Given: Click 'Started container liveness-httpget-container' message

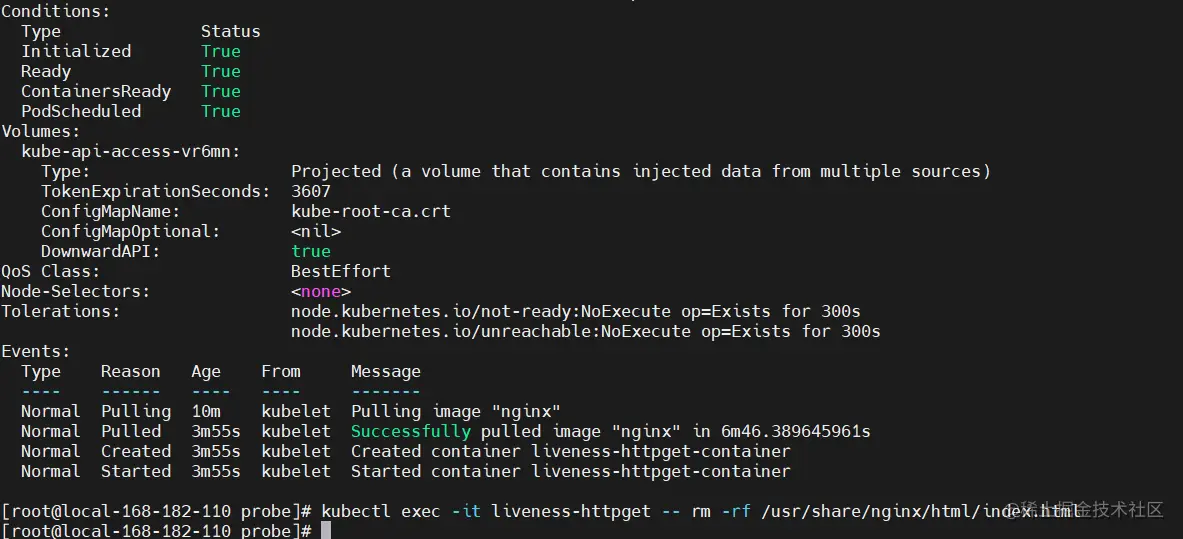Looking at the screenshot, I should (x=570, y=471).
